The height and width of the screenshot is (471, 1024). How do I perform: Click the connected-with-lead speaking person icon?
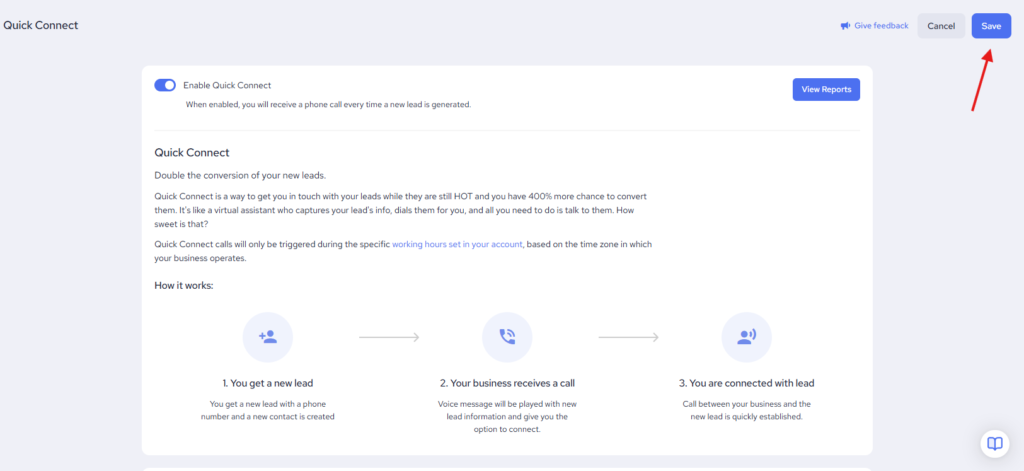(746, 337)
